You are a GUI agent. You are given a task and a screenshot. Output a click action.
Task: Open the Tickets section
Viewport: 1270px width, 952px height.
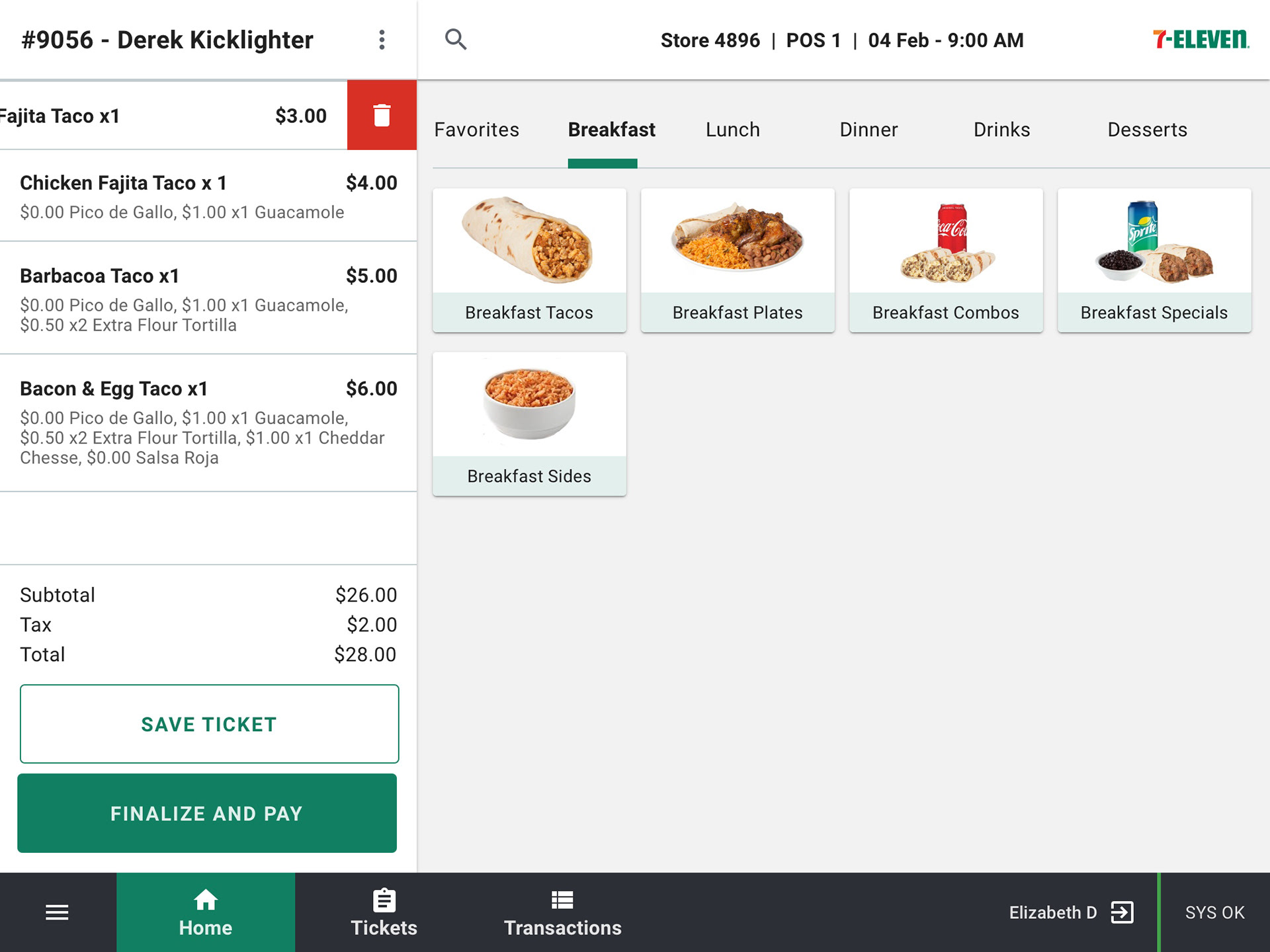click(384, 912)
